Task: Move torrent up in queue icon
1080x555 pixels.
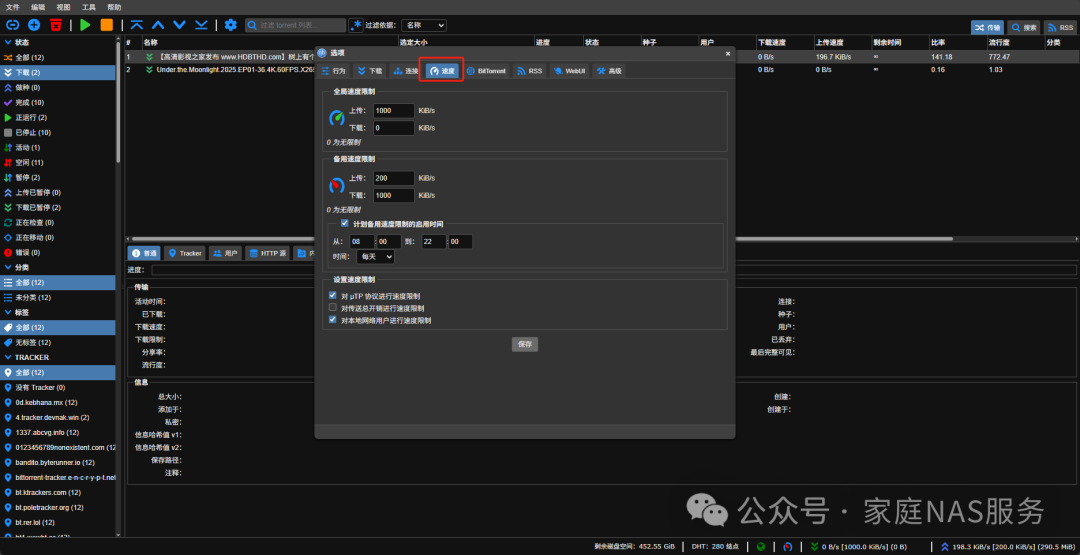Action: tap(158, 25)
